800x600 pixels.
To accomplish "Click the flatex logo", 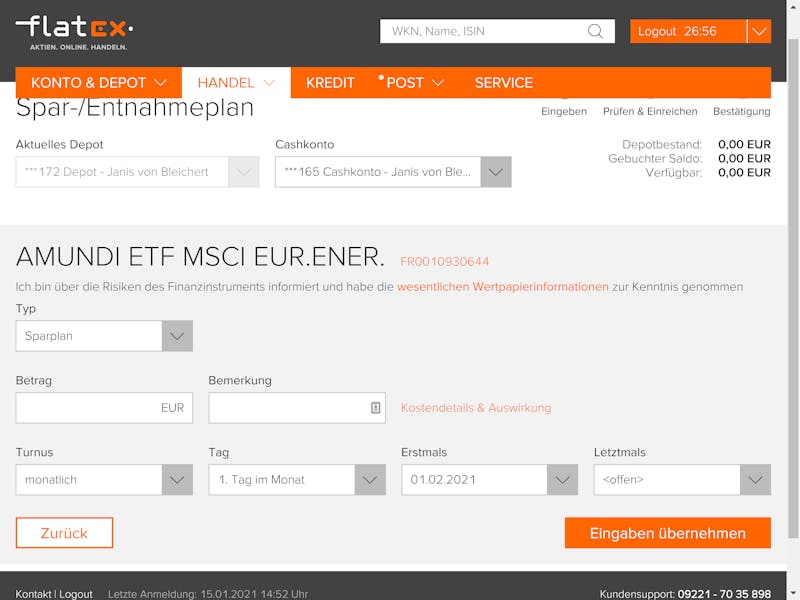I will click(x=74, y=32).
